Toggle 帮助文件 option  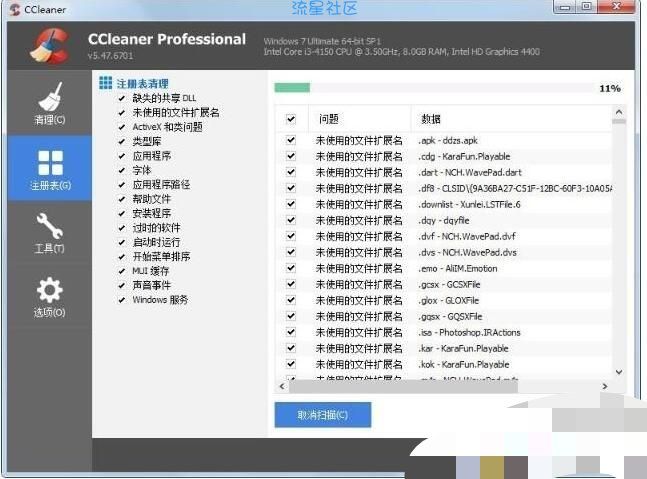[122, 199]
